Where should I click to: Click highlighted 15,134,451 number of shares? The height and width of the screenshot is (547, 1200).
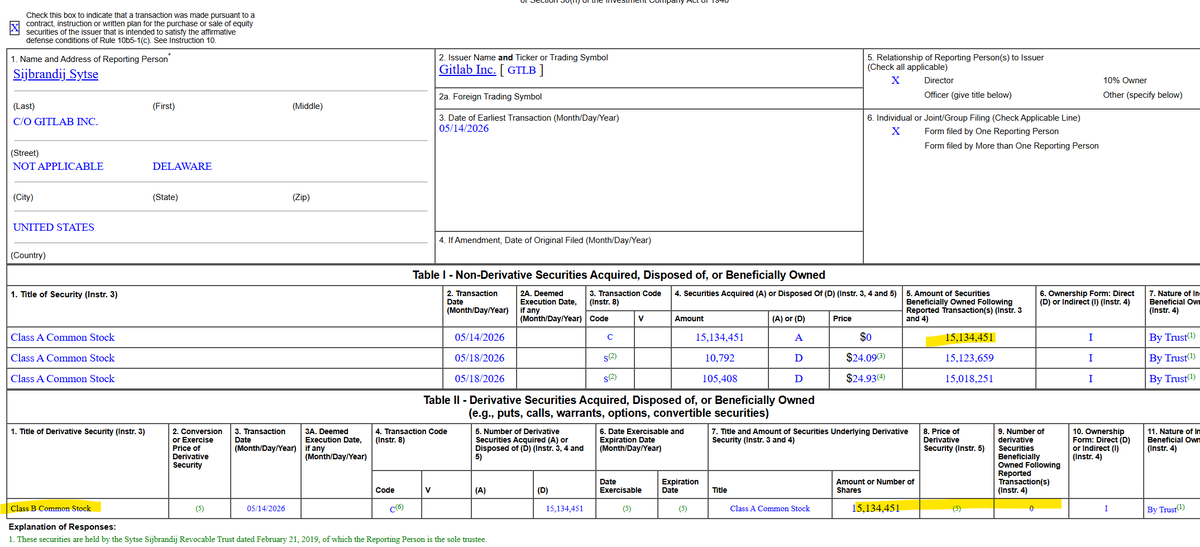point(877,509)
